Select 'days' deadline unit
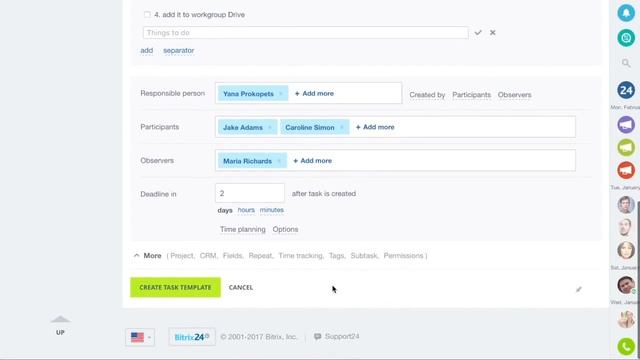The width and height of the screenshot is (640, 360). (x=225, y=210)
